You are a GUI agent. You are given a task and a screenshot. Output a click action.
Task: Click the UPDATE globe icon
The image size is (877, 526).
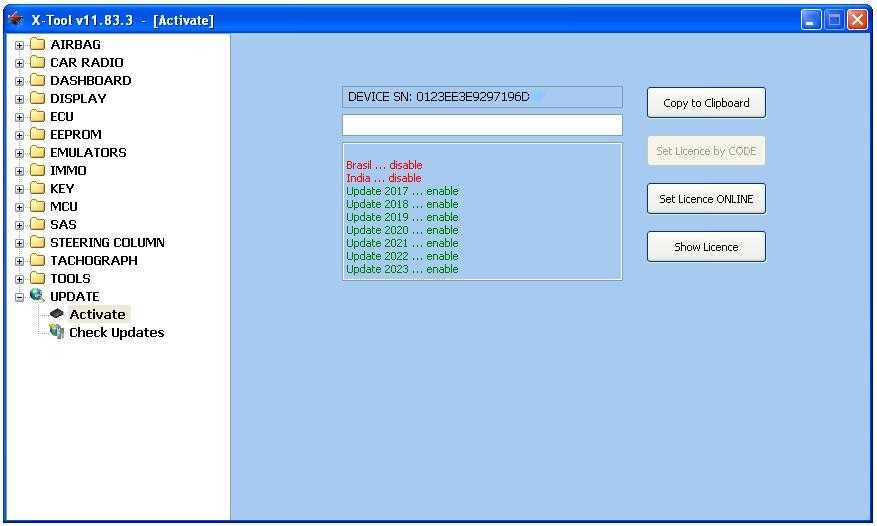click(x=37, y=295)
